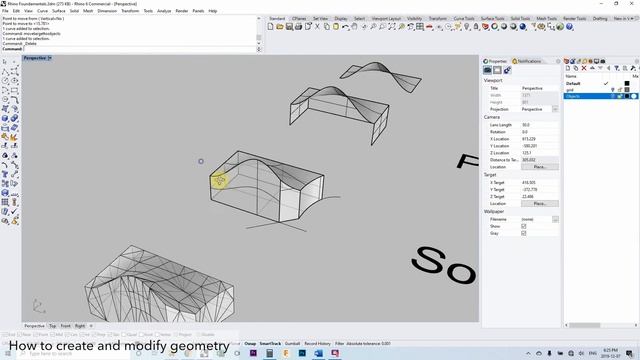
Task: Toggle the Project osnap checkbox
Action: coord(176,335)
